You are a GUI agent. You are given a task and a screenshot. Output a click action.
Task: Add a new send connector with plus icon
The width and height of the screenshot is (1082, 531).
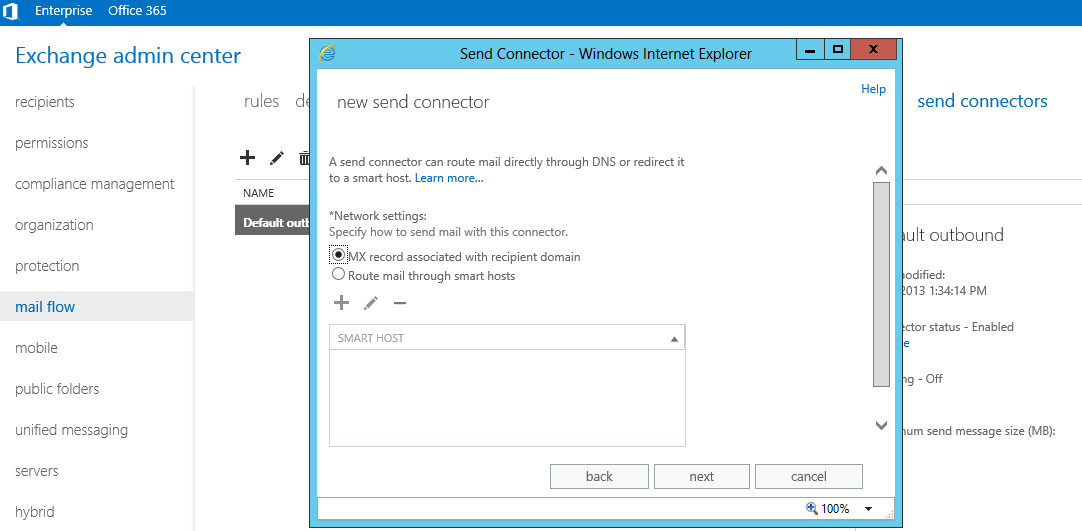(247, 158)
